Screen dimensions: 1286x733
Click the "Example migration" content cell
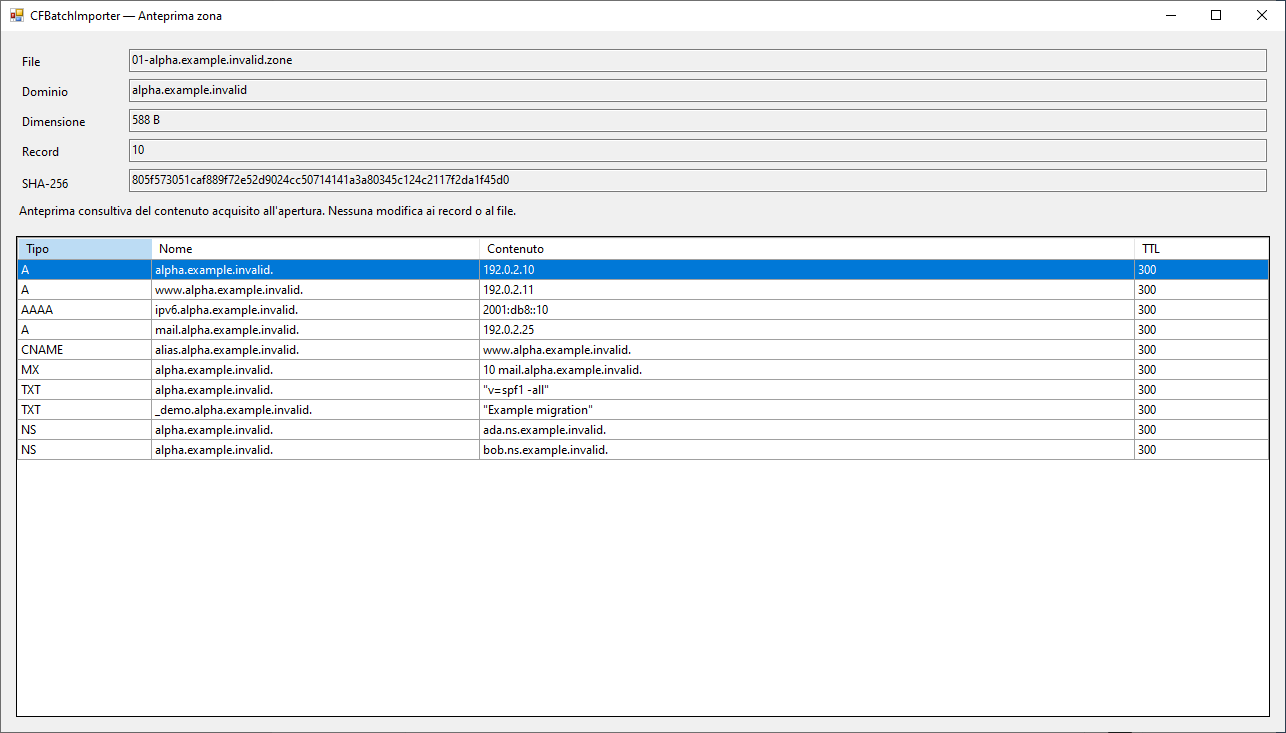coord(807,410)
